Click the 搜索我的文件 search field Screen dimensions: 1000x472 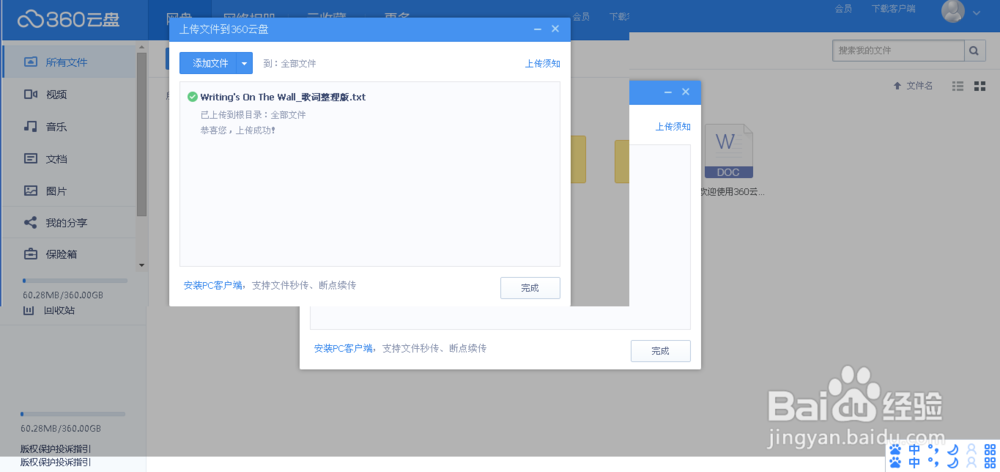[898, 50]
